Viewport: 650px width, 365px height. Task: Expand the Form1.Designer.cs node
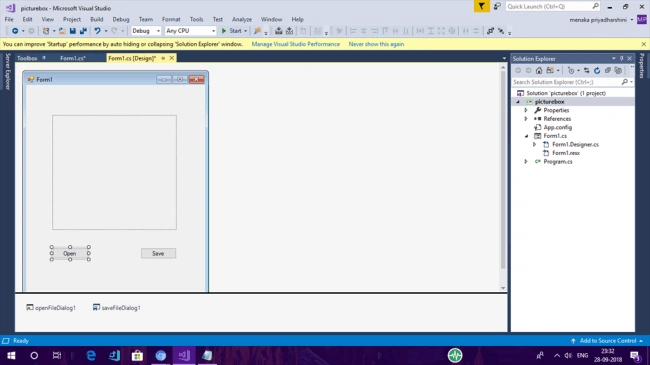[x=535, y=144]
